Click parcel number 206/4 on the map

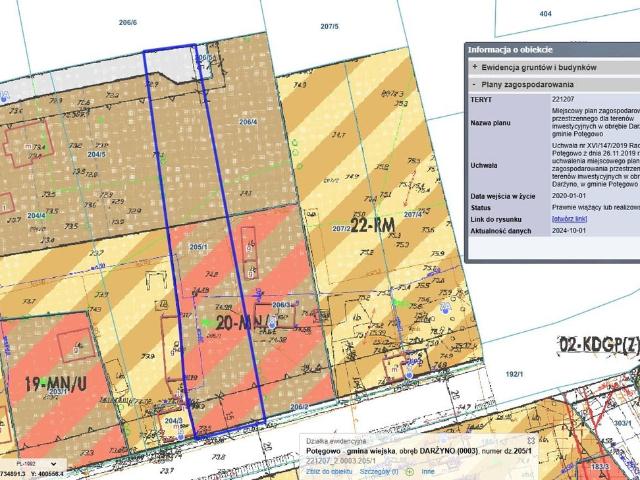pos(248,123)
